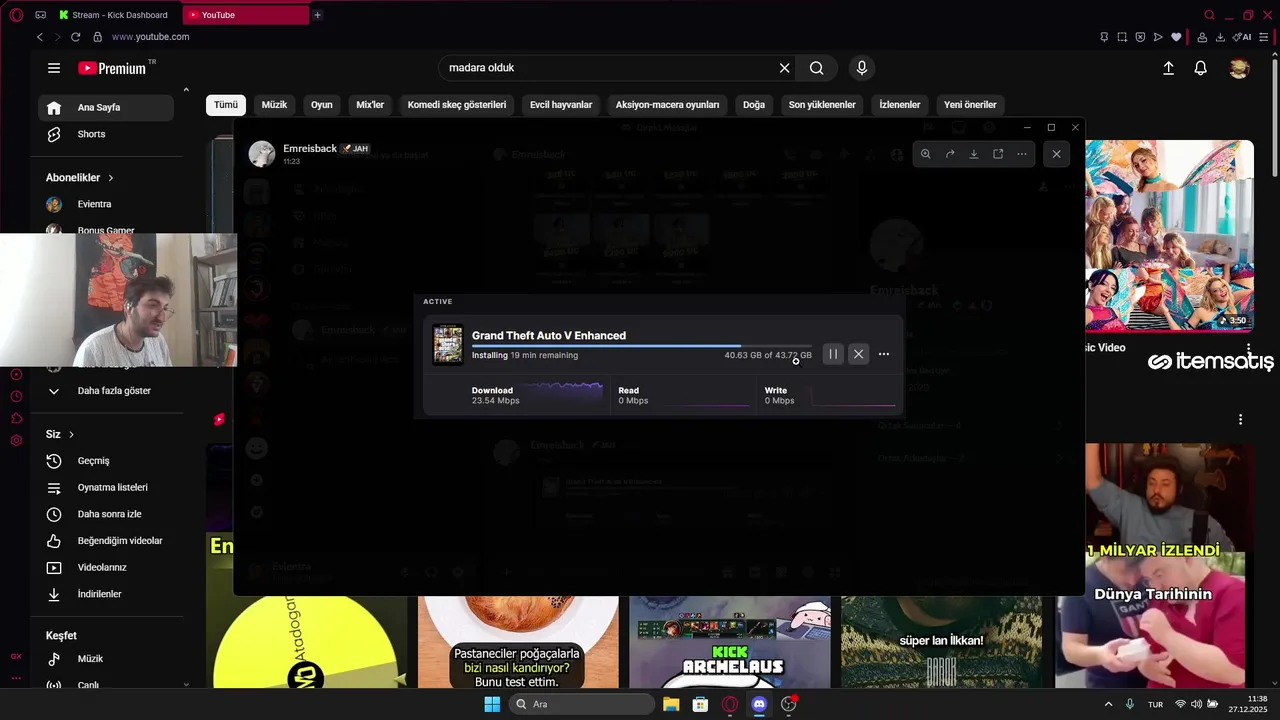
Task: Close the Discord image viewer
Action: click(x=1056, y=154)
